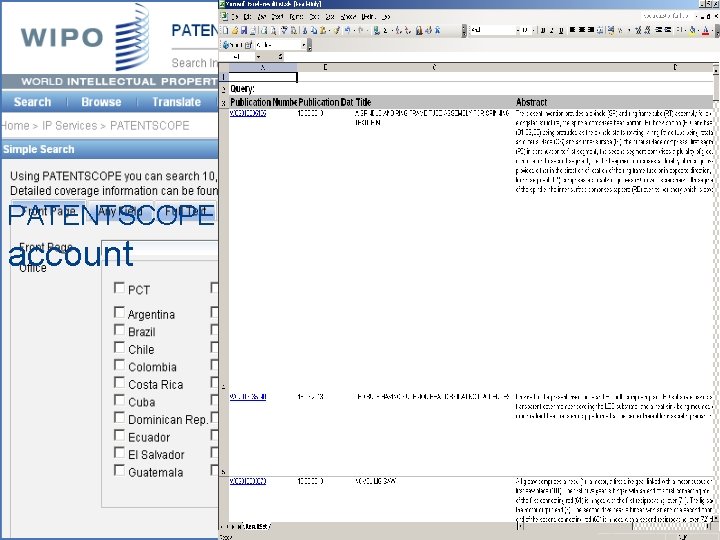Open the Edit menu in Excel
The image size is (720, 540).
point(248,17)
